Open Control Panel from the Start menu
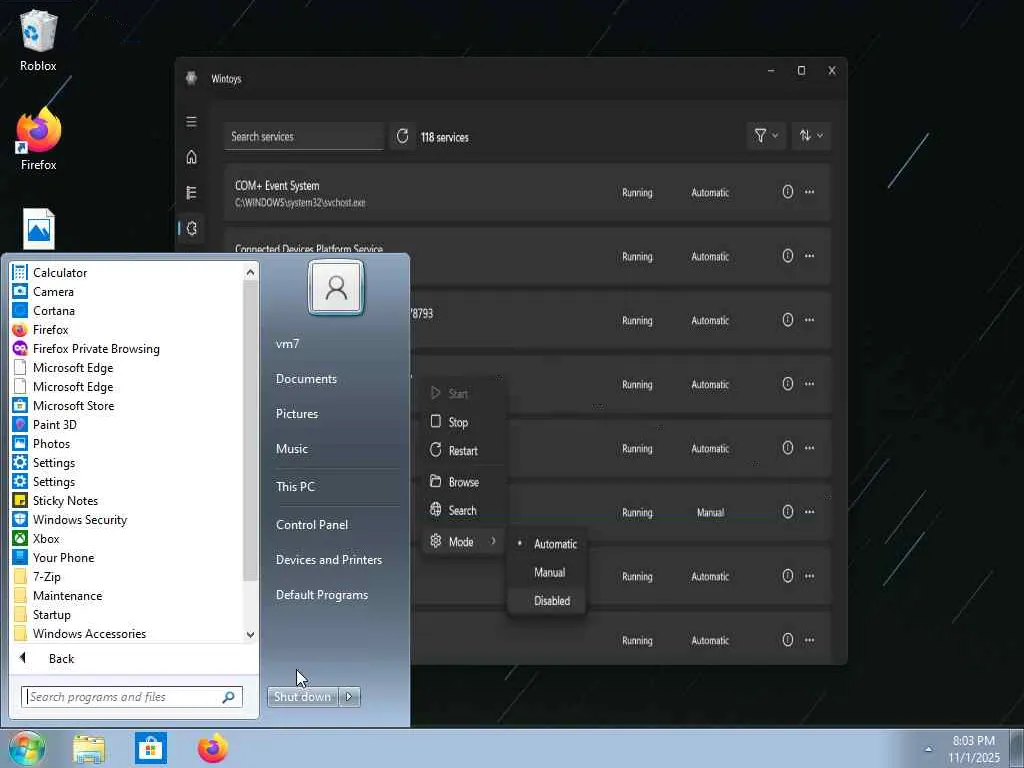This screenshot has height=768, width=1024. [x=312, y=524]
